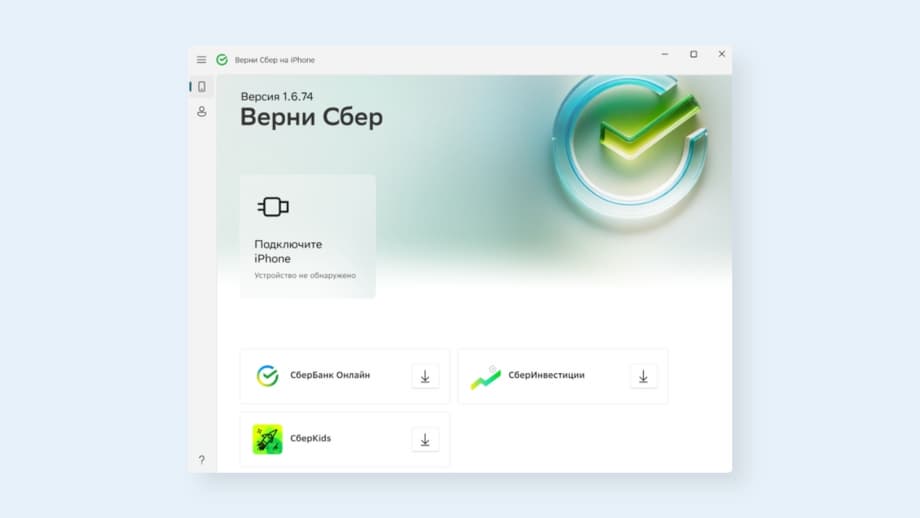Download СберБанк Онлайн via arrow icon

coord(425,377)
